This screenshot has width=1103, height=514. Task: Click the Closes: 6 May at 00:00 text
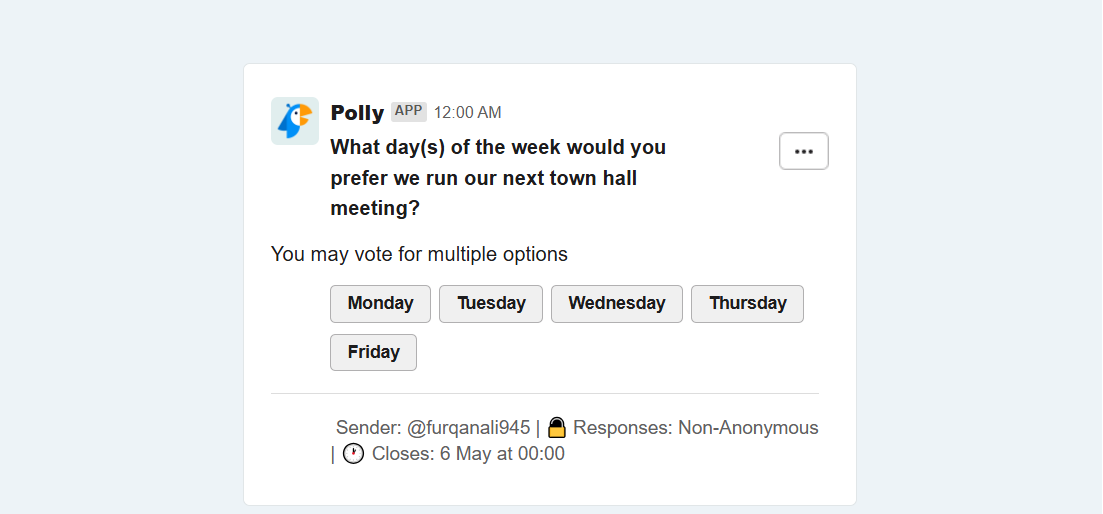(x=468, y=454)
